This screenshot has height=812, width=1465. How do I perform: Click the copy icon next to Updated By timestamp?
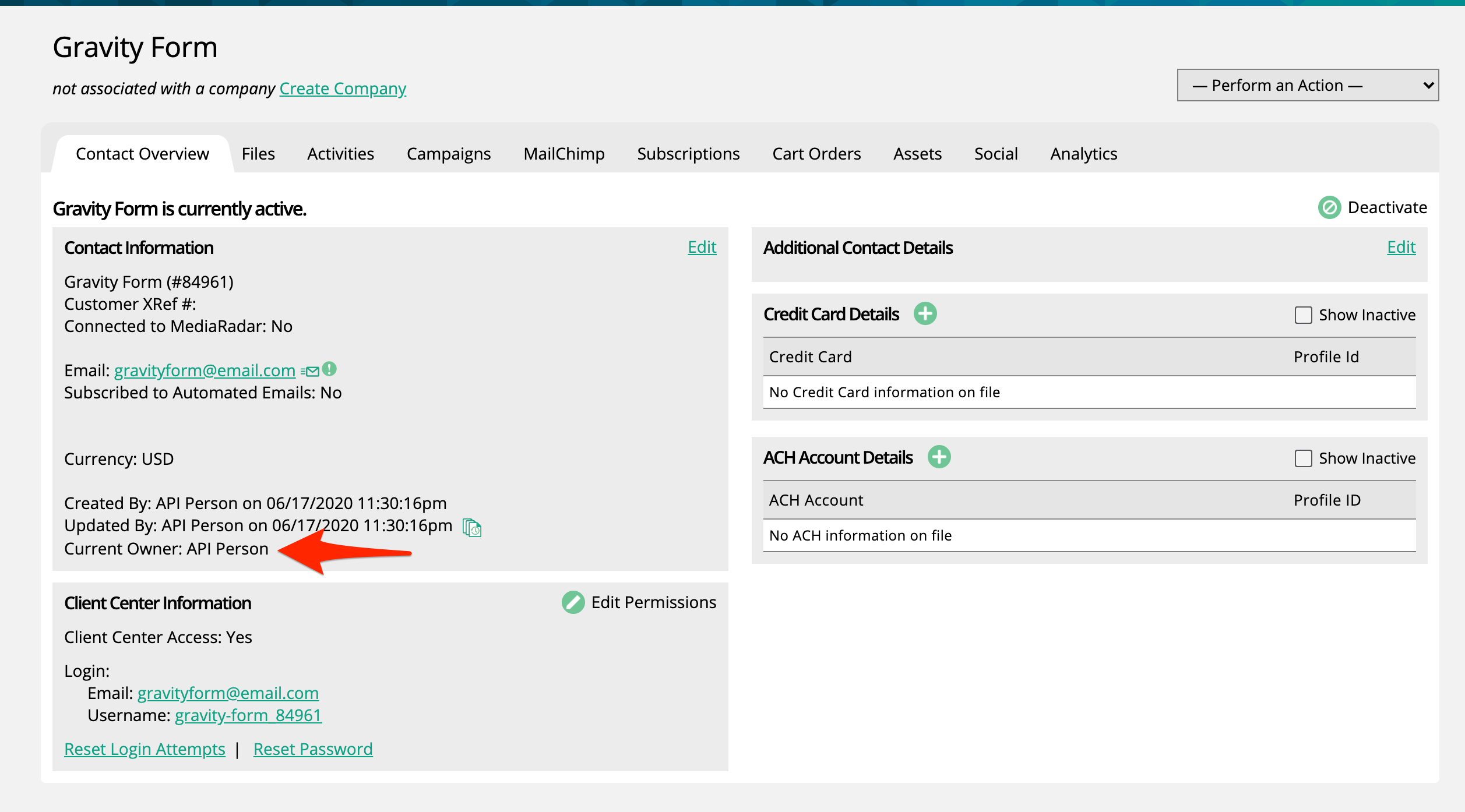click(475, 527)
